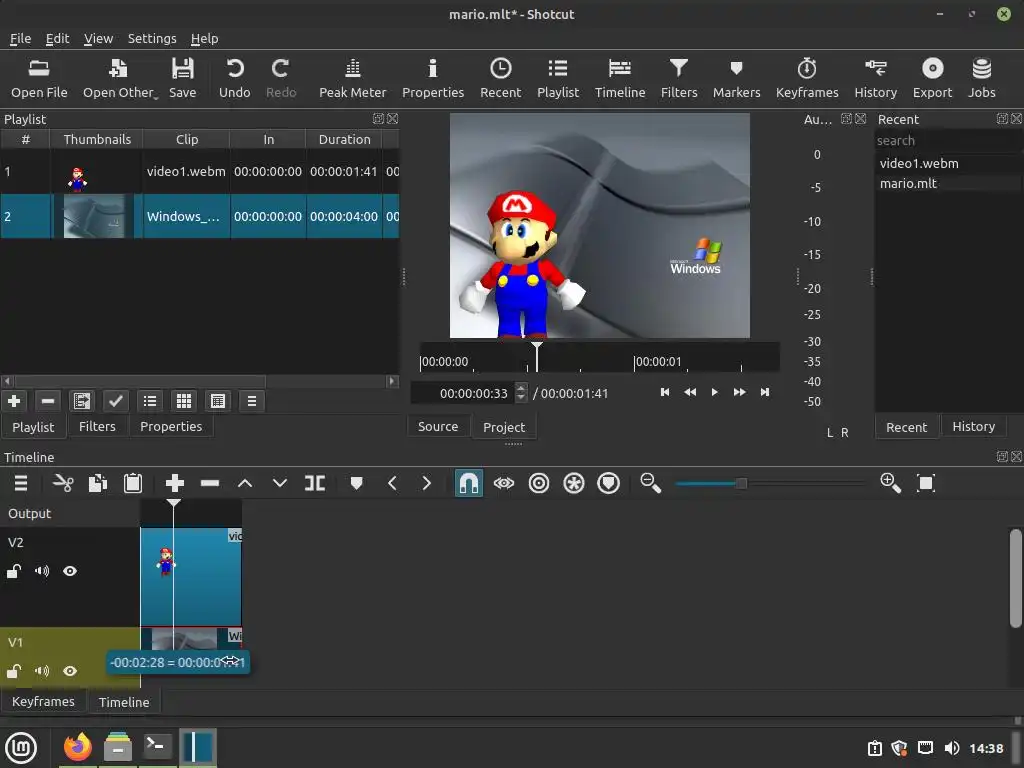Skip to the end of the video
The width and height of the screenshot is (1024, 768).
point(765,392)
